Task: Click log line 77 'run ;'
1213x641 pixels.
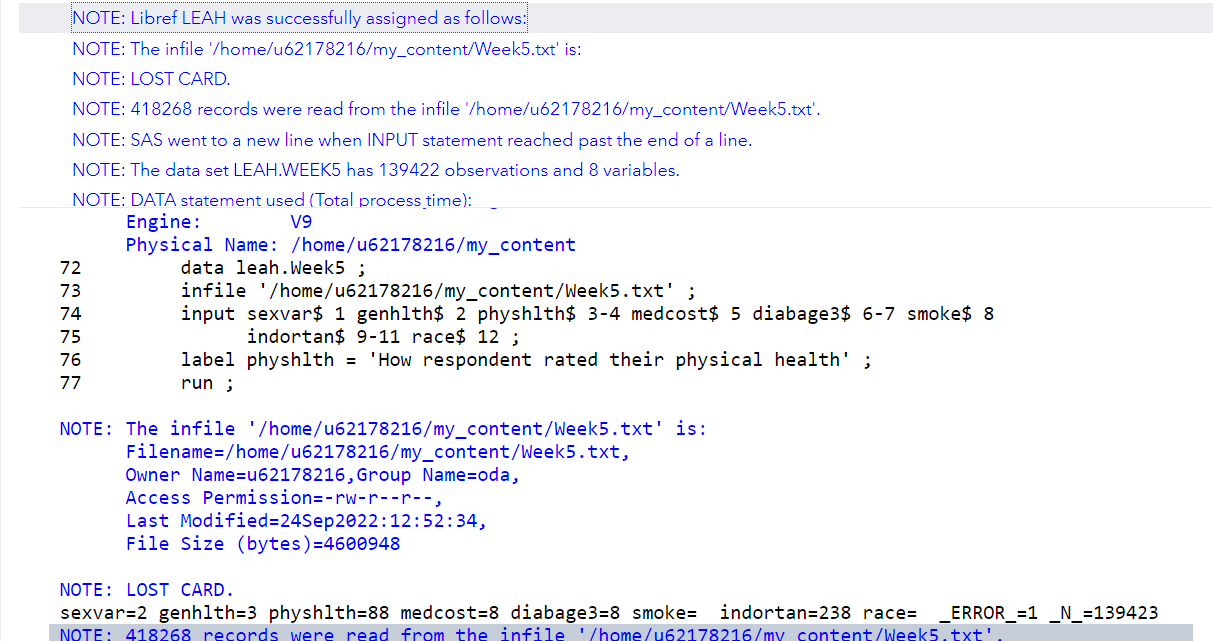Action: [x=207, y=383]
